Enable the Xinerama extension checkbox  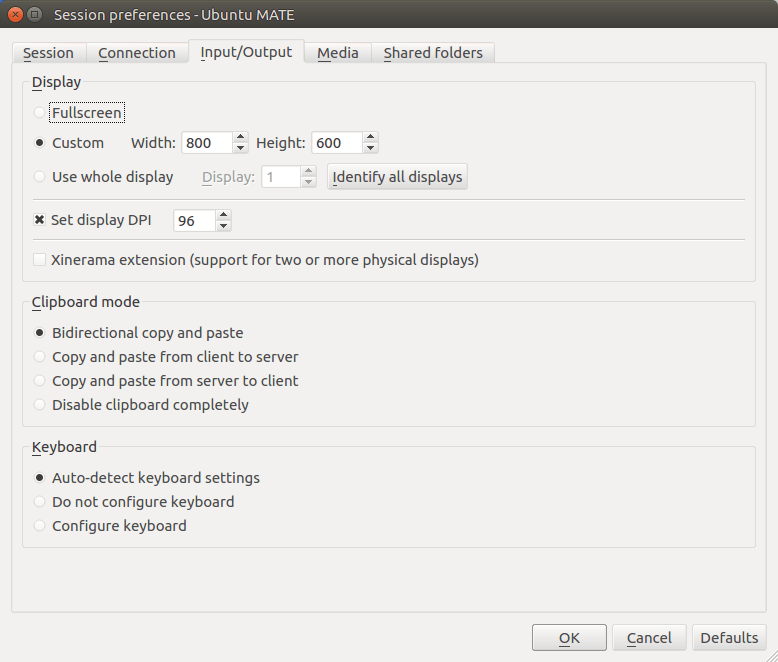(x=40, y=260)
